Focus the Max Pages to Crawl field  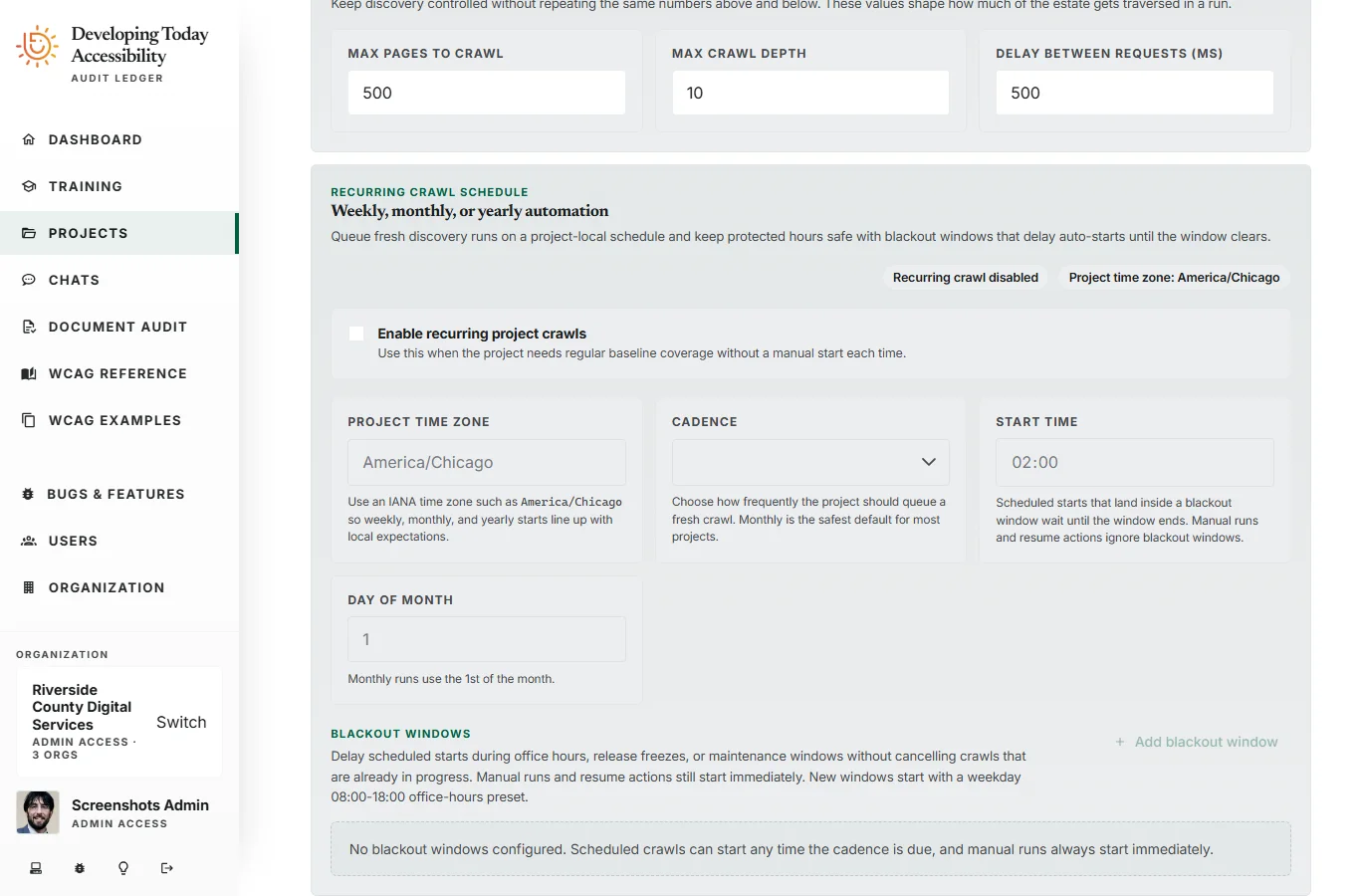coord(487,93)
